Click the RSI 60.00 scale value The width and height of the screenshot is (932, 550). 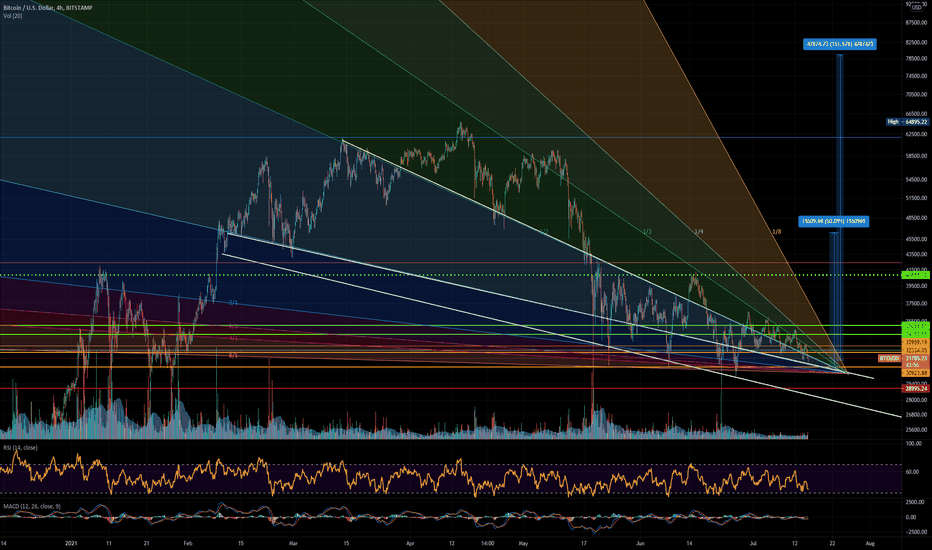coord(913,472)
